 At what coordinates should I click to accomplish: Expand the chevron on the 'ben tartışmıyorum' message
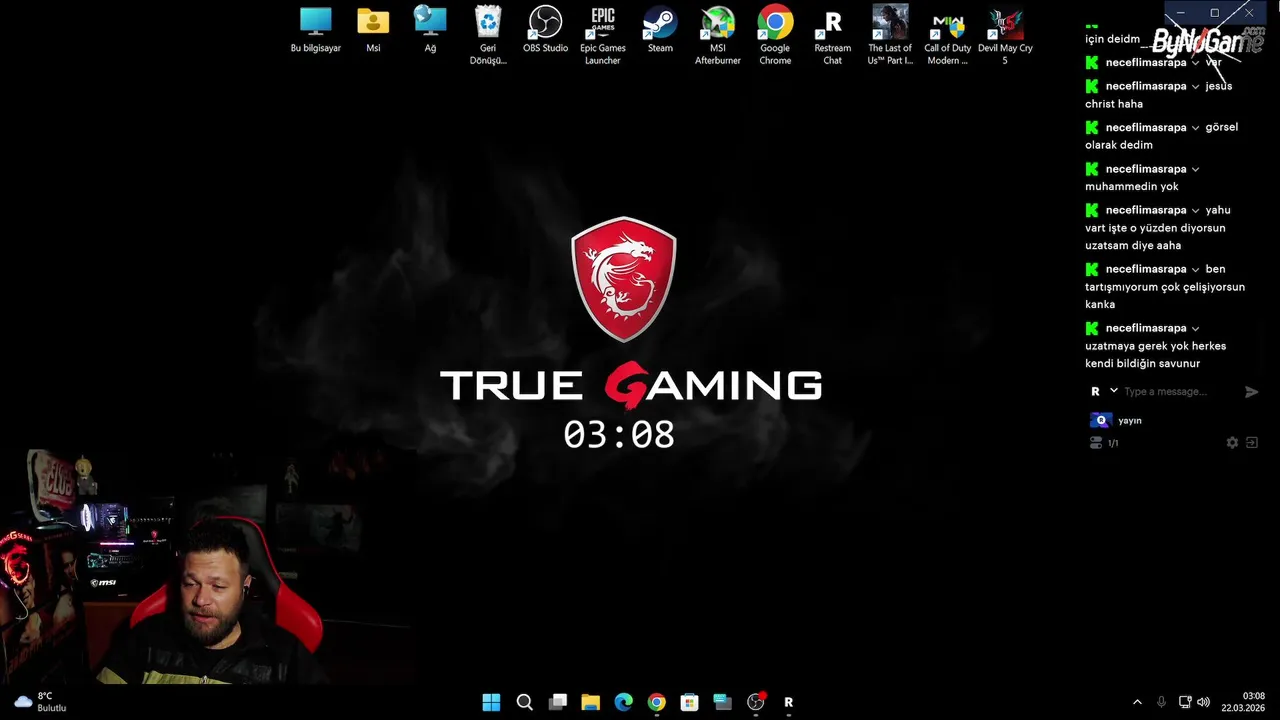(x=1195, y=269)
